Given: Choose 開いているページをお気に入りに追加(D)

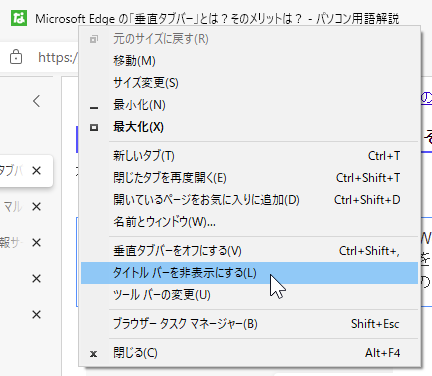Looking at the screenshot, I should [249, 200].
